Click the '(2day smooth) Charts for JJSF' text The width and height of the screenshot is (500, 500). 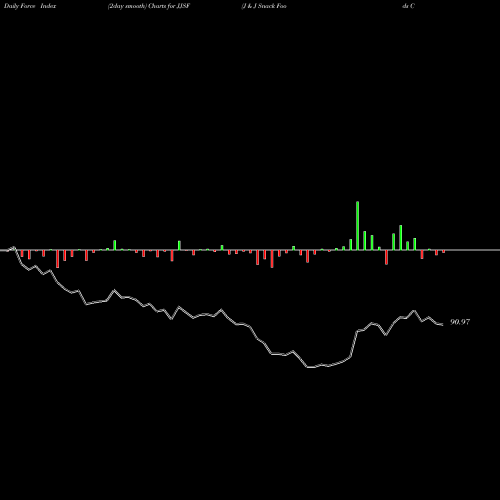(x=149, y=6)
